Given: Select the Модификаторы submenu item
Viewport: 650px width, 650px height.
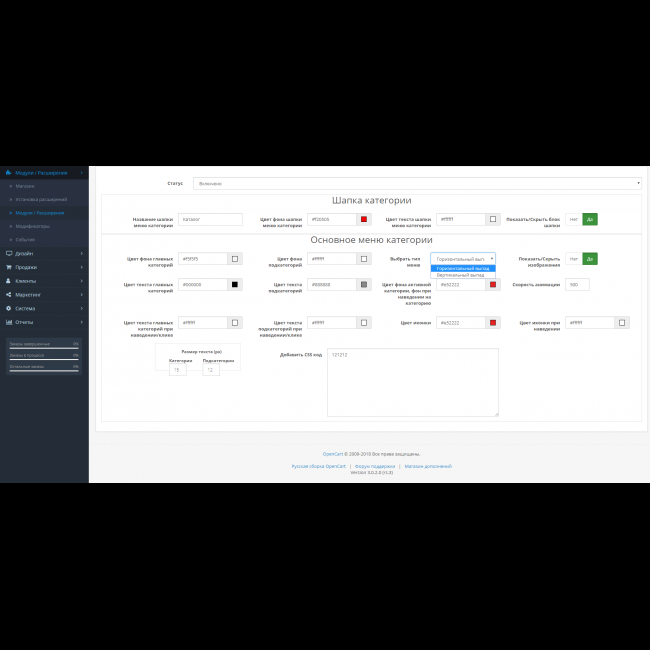Looking at the screenshot, I should [33, 226].
